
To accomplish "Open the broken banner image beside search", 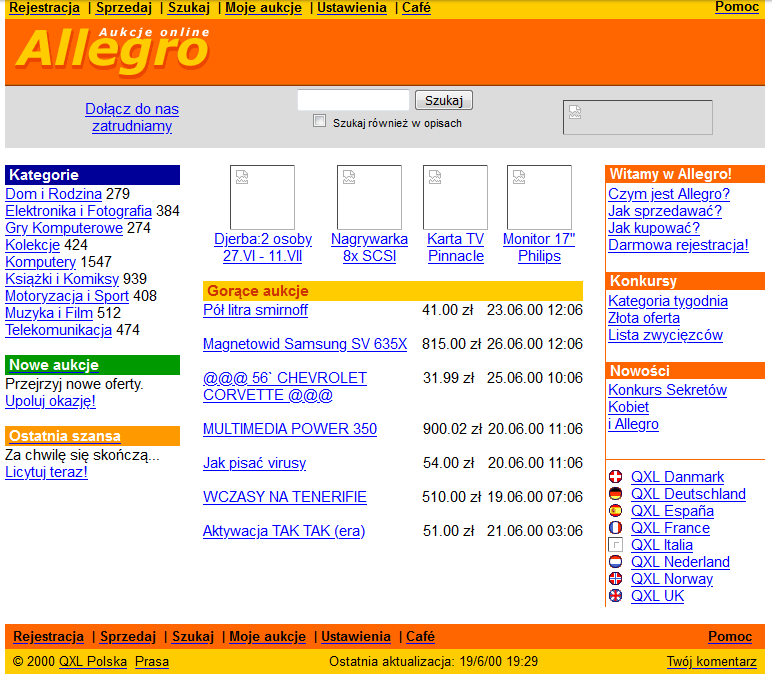I will [x=638, y=117].
